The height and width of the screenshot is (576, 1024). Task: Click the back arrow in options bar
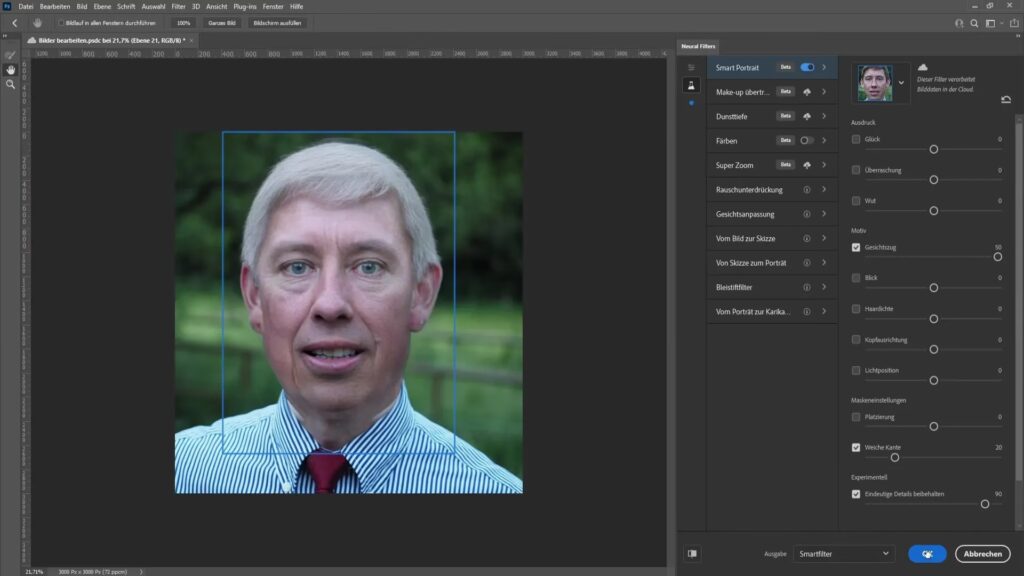(14, 22)
